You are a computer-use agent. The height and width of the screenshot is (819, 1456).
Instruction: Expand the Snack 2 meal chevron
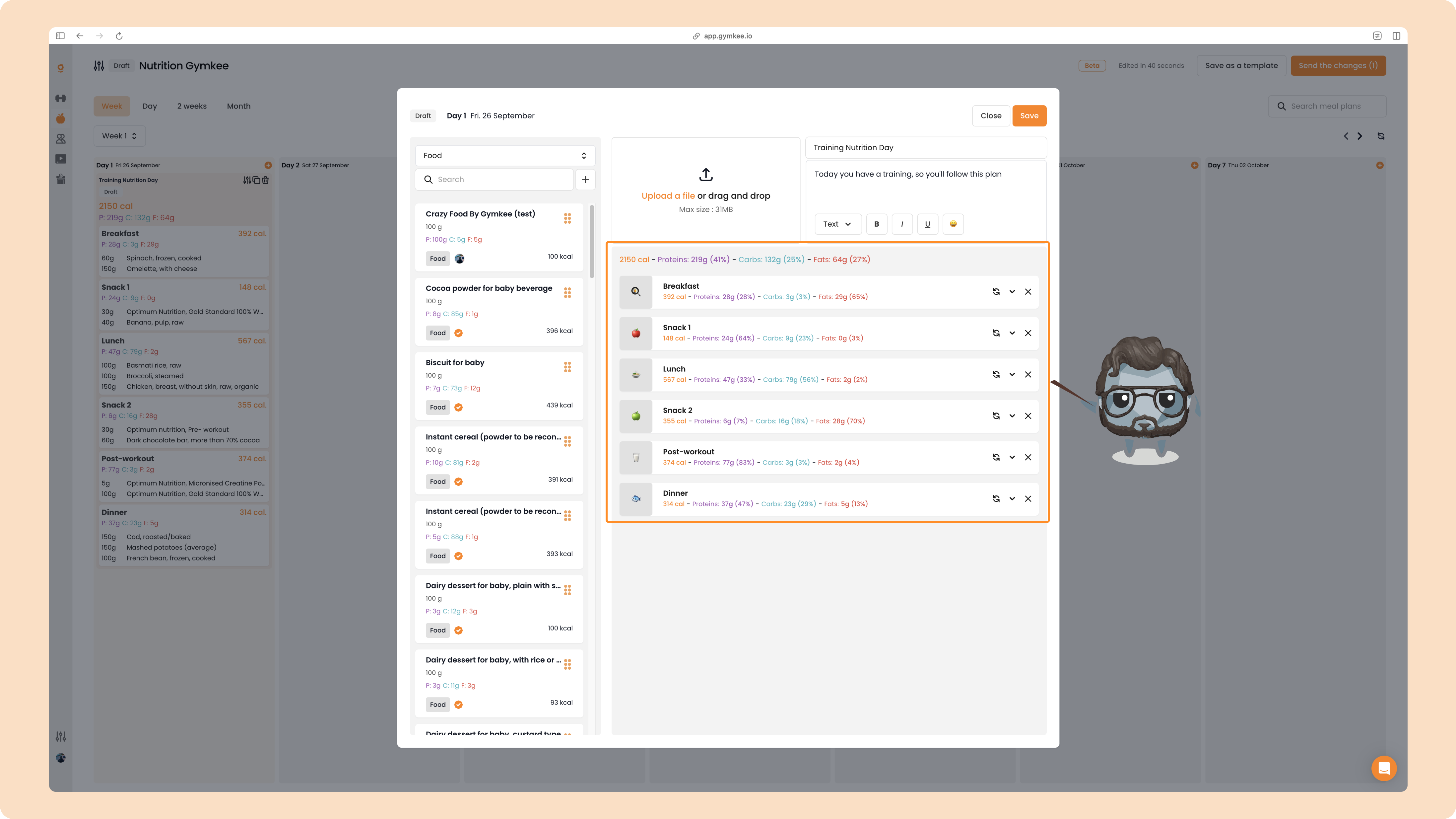[1012, 416]
